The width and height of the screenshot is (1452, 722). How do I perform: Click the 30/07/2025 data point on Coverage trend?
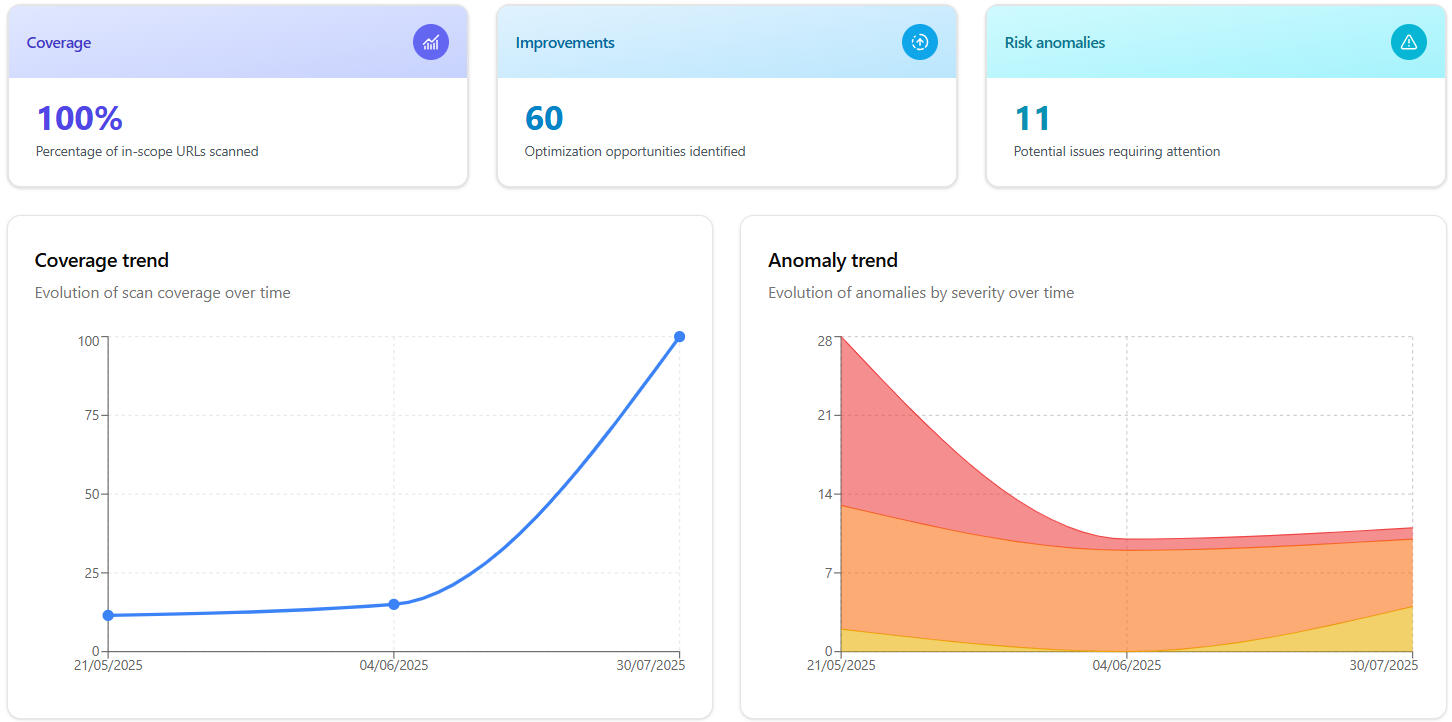(680, 337)
